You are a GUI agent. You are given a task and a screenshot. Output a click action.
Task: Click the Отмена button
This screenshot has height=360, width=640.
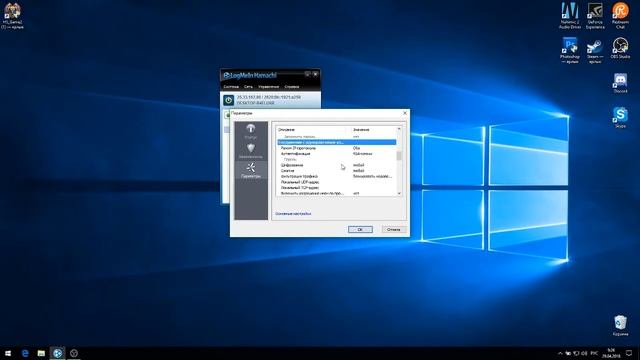(393, 229)
